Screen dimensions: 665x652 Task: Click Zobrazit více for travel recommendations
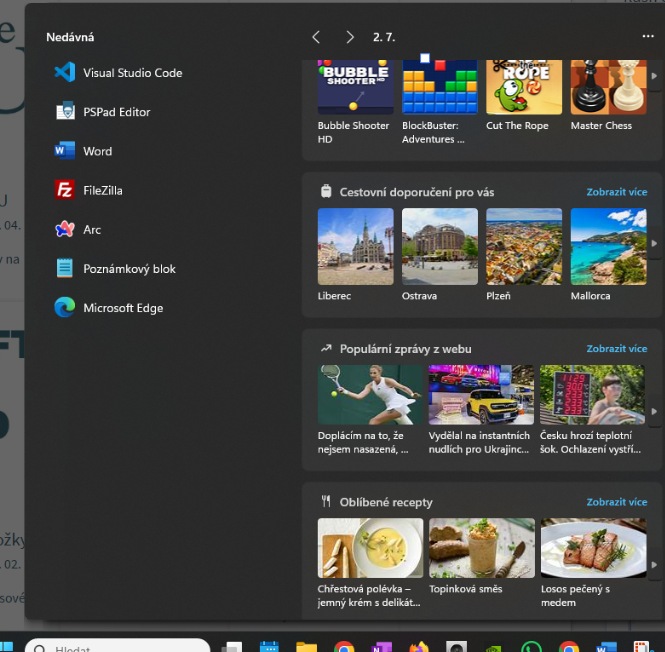pyautogui.click(x=617, y=192)
